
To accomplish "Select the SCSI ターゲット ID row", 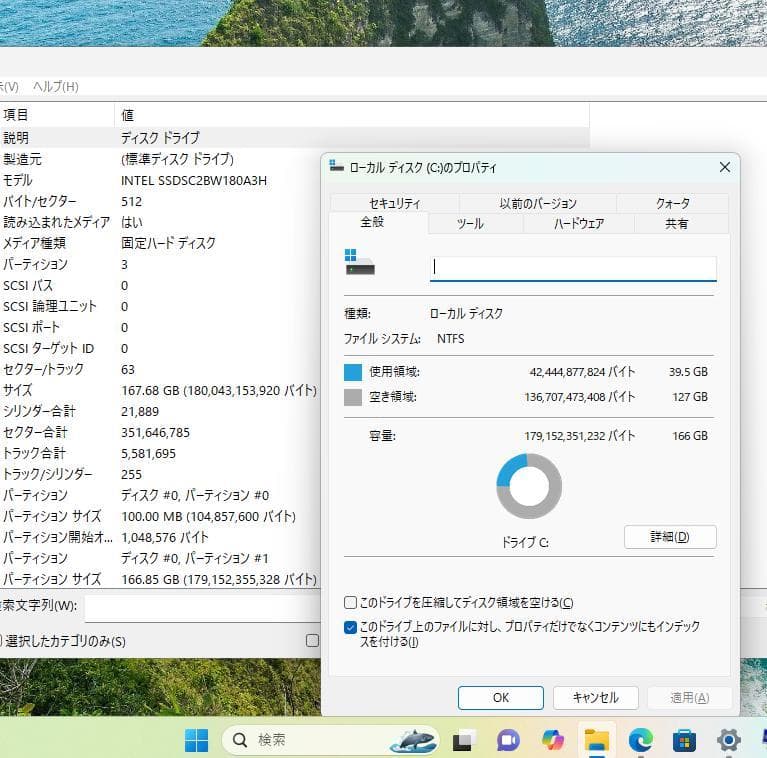I will click(x=160, y=348).
